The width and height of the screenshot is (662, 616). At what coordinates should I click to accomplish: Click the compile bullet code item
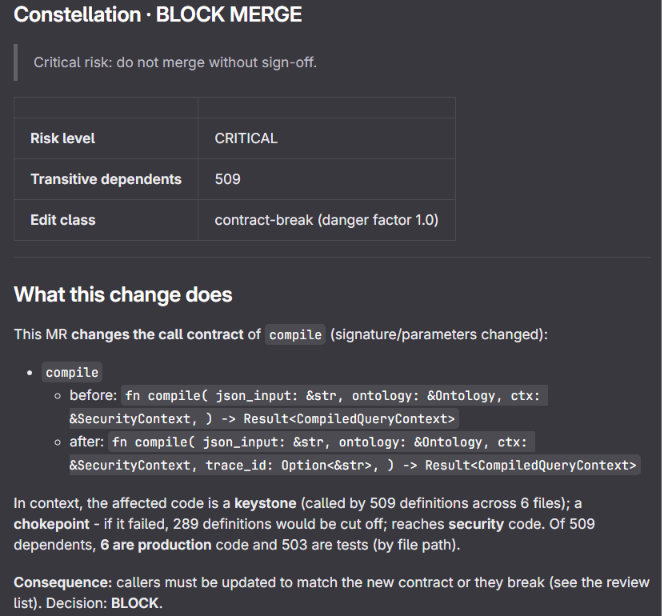[72, 372]
